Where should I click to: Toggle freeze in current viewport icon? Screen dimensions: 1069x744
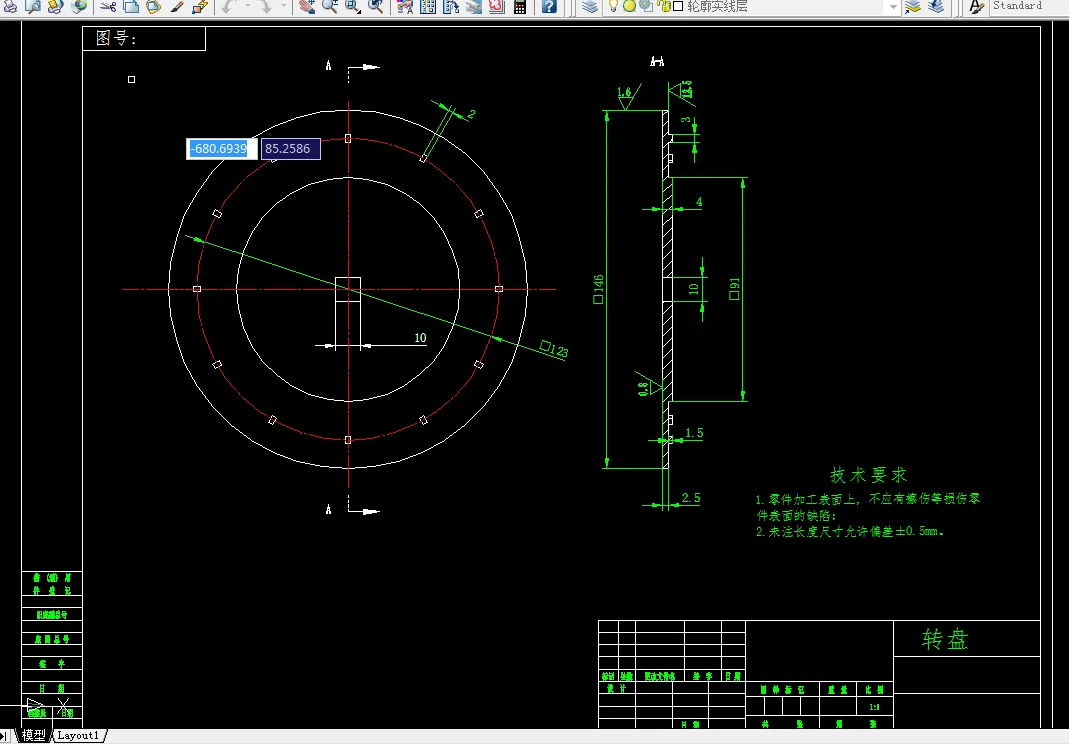pos(645,5)
